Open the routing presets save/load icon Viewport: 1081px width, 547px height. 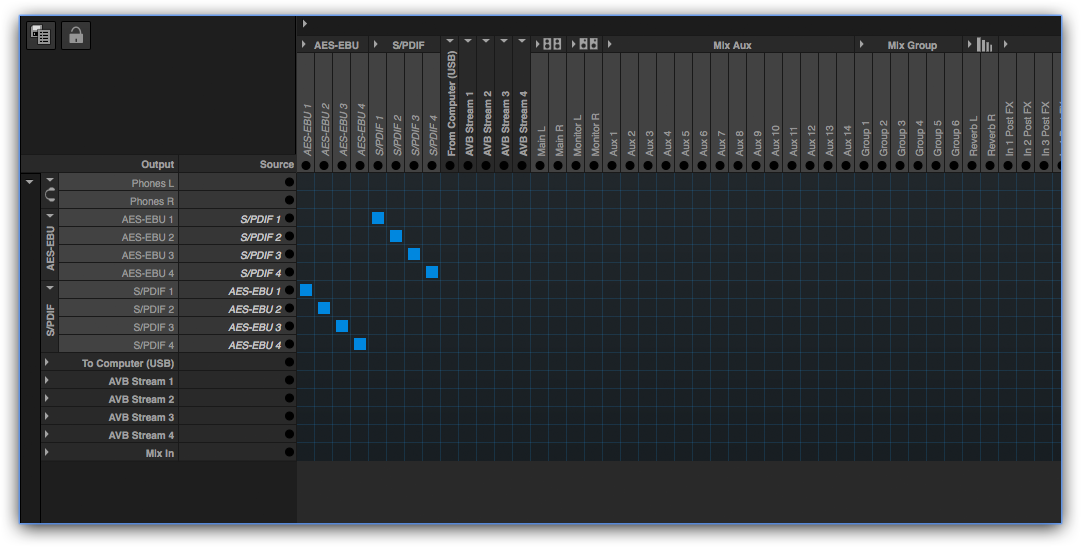(x=40, y=36)
